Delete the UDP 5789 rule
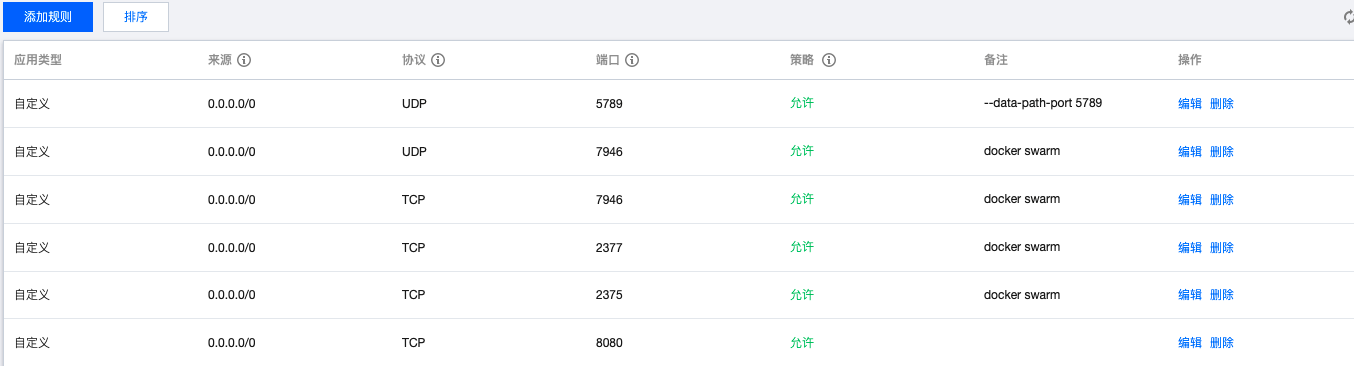The width and height of the screenshot is (1354, 366). pyautogui.click(x=1222, y=103)
